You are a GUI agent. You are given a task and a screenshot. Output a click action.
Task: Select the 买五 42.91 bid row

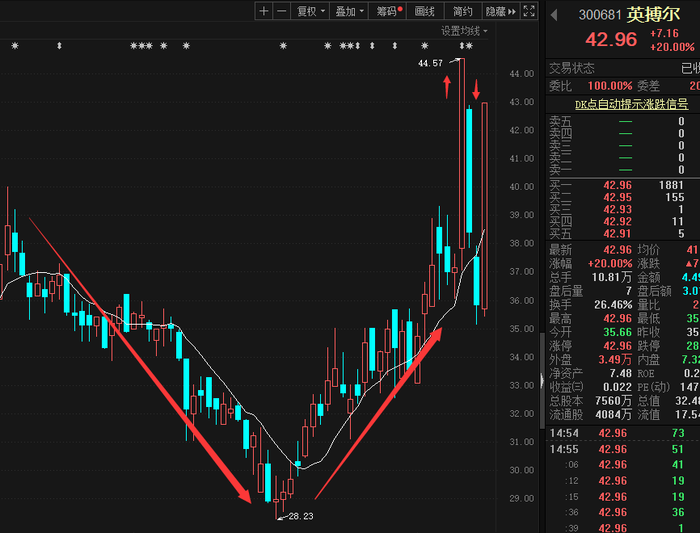tap(623, 233)
